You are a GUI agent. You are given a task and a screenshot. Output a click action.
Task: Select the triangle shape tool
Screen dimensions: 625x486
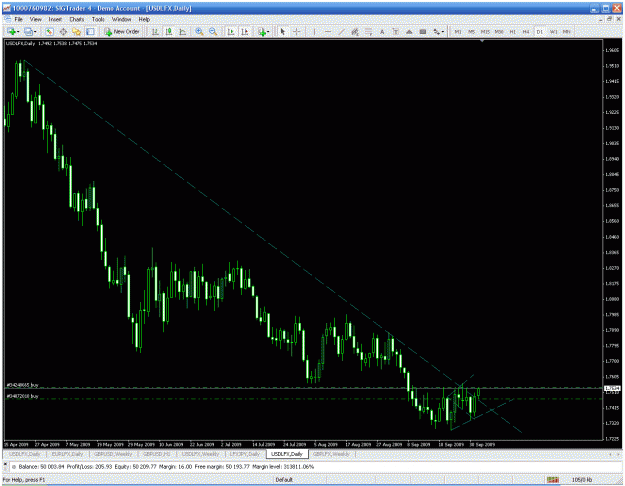click(409, 31)
